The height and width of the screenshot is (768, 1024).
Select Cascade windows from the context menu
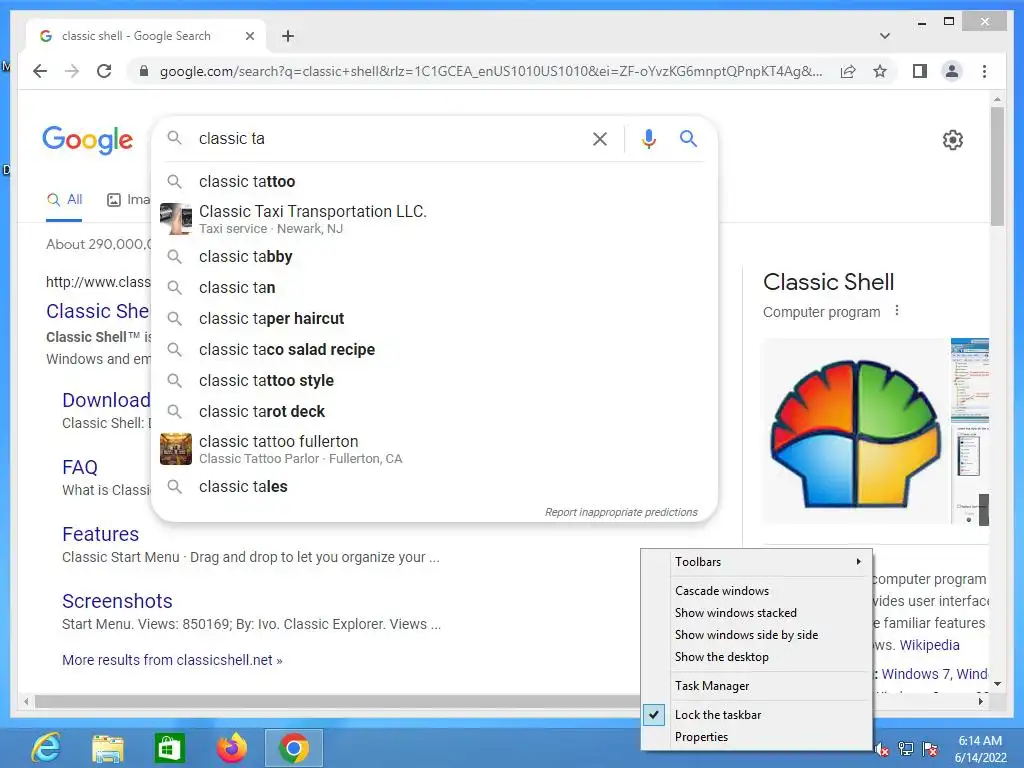tap(757, 590)
